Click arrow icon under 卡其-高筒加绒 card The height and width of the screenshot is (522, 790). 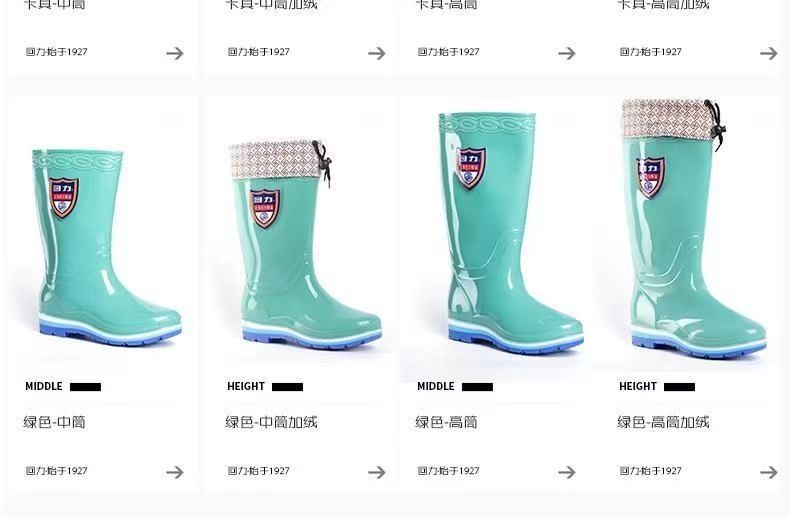[769, 53]
